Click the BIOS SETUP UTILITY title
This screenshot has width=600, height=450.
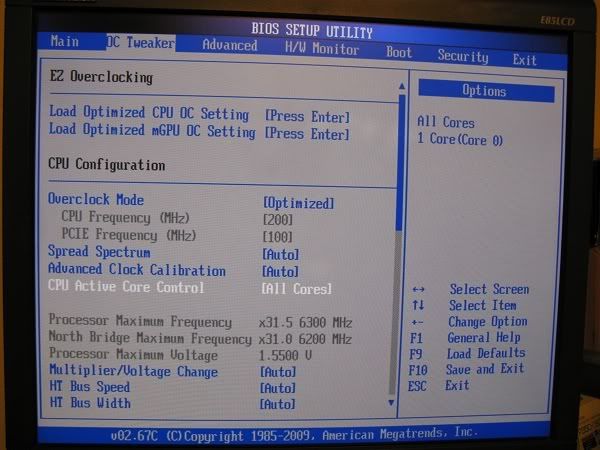[311, 31]
